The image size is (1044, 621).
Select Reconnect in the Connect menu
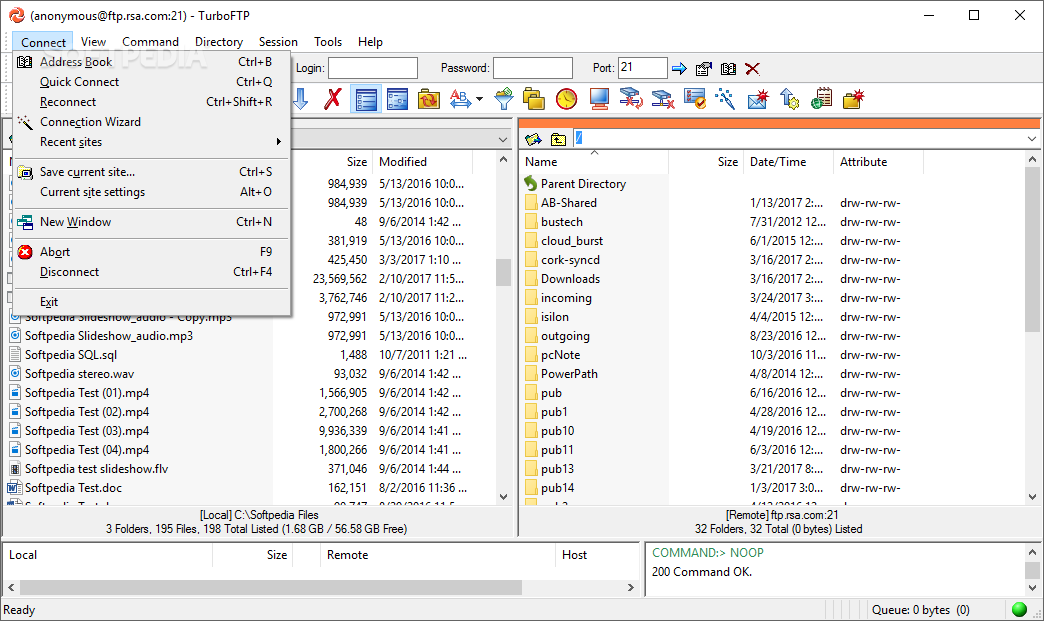pyautogui.click(x=152, y=102)
